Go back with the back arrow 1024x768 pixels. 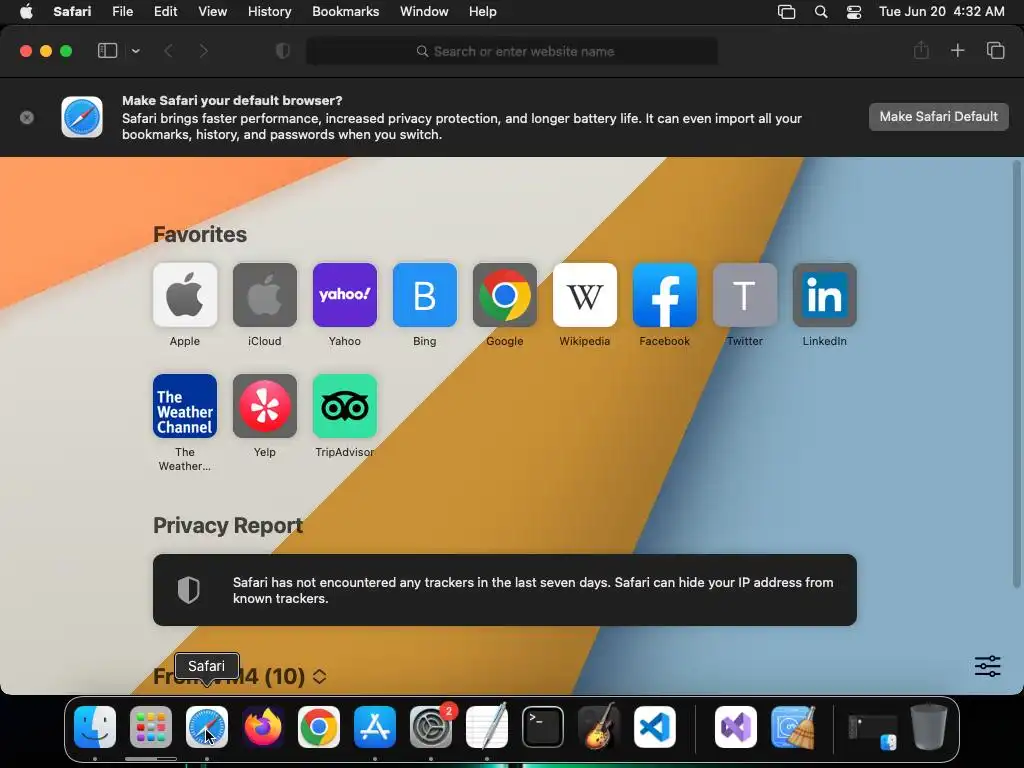tap(168, 51)
